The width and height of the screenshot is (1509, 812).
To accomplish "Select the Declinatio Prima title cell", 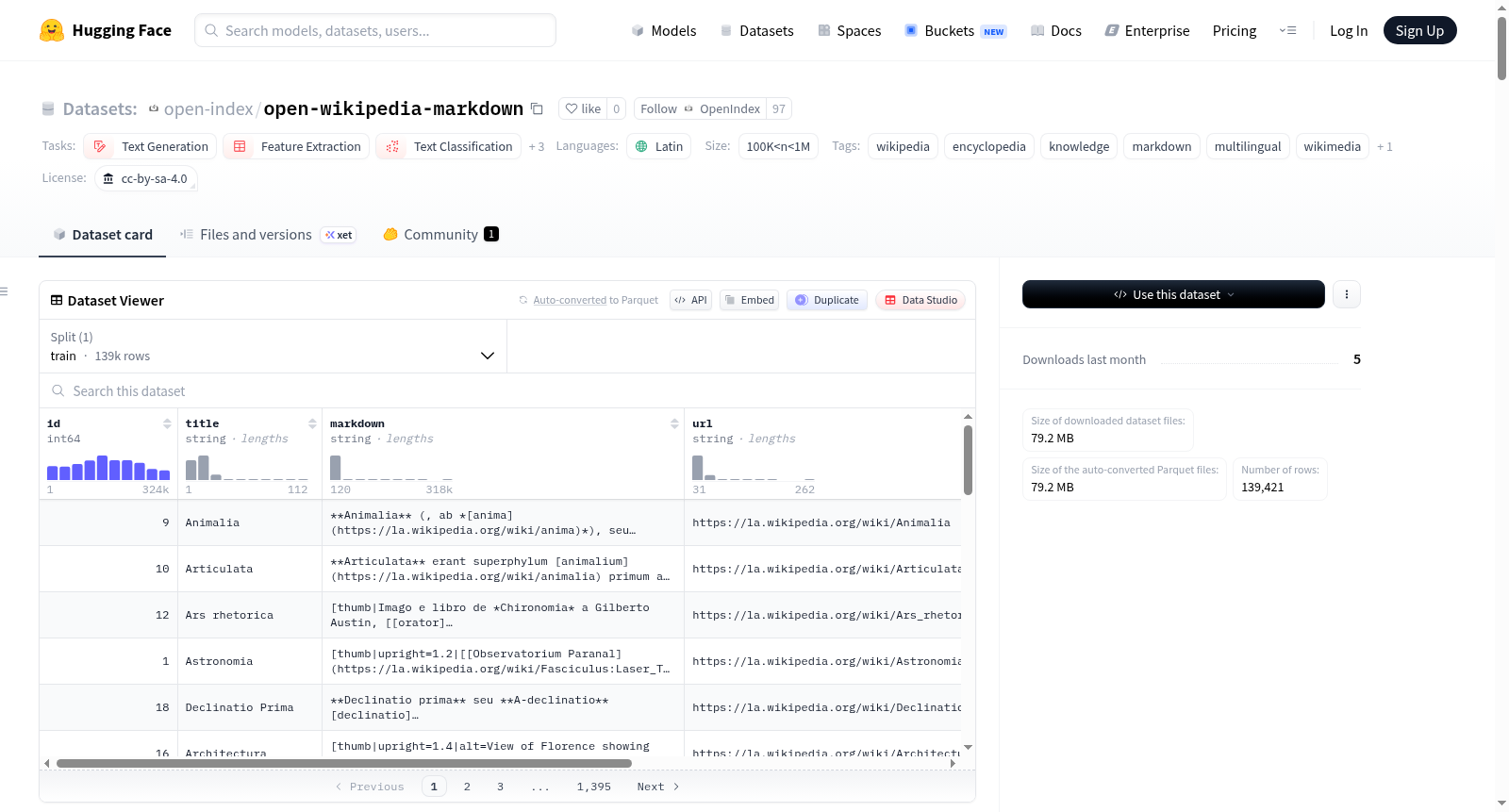I will point(250,707).
